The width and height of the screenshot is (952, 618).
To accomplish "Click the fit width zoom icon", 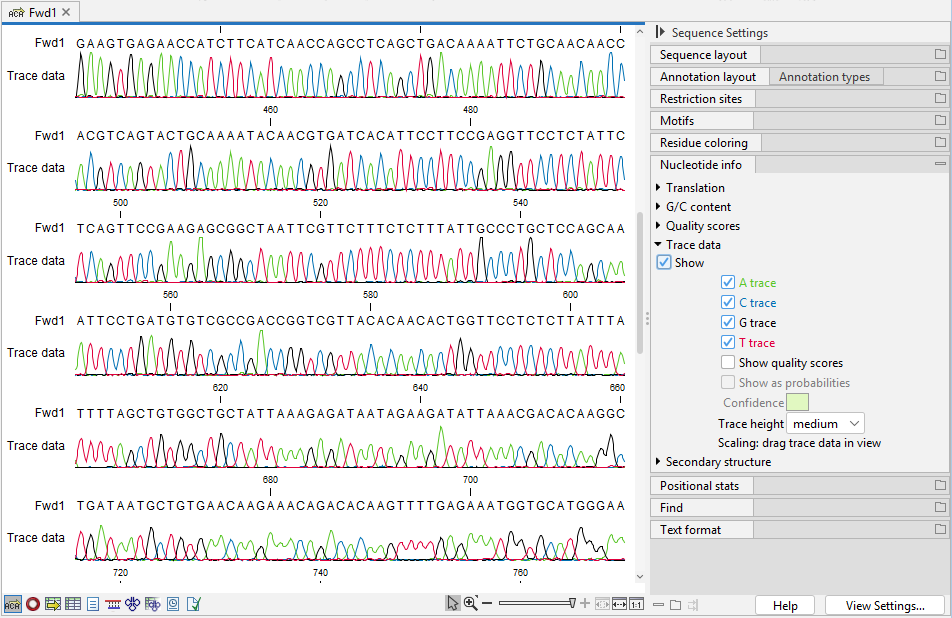I will pyautogui.click(x=620, y=604).
